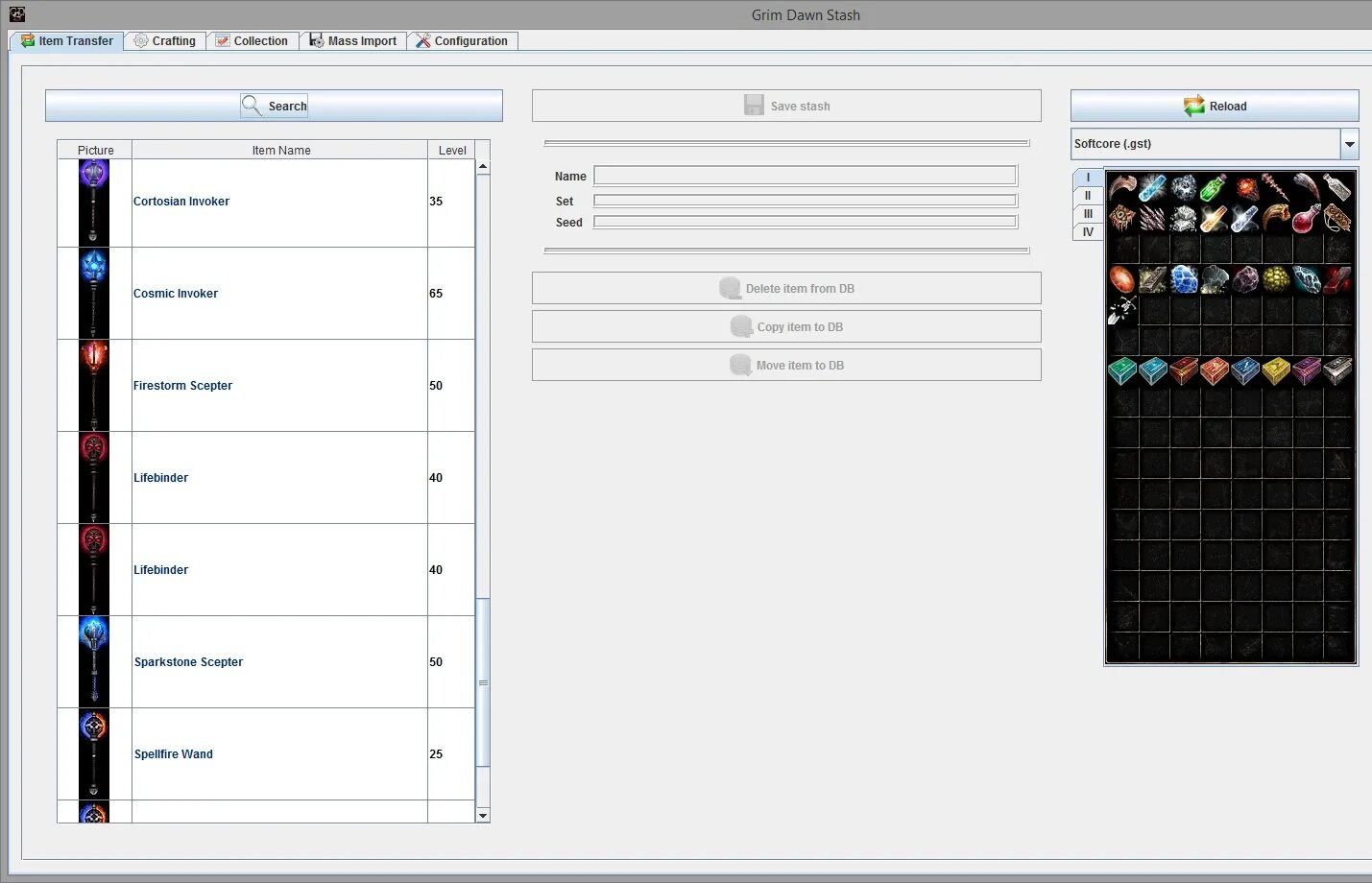
Task: Select the curved brown claw in first slot
Action: 1122,187
